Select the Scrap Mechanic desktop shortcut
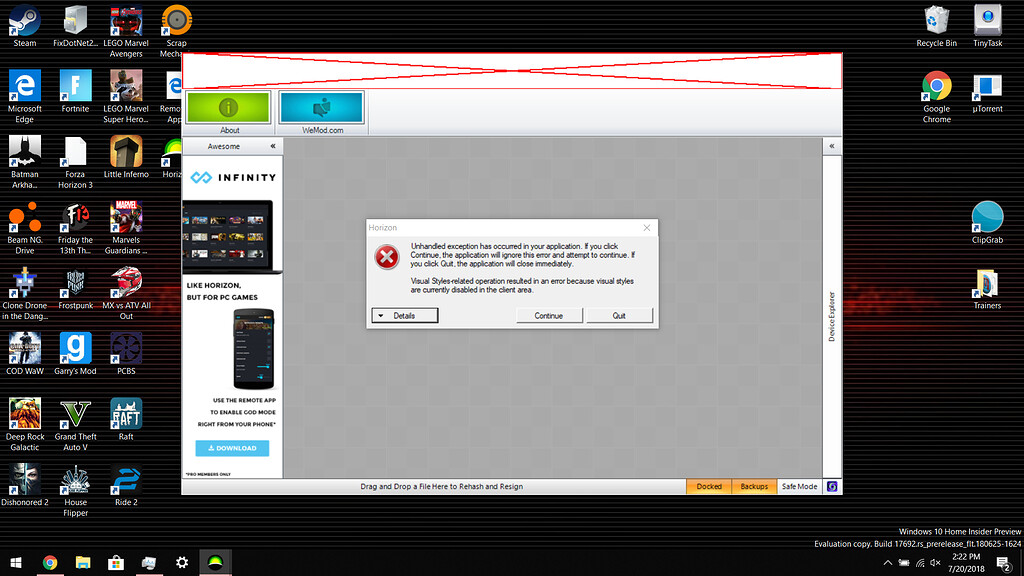This screenshot has height=576, width=1024. (176, 31)
